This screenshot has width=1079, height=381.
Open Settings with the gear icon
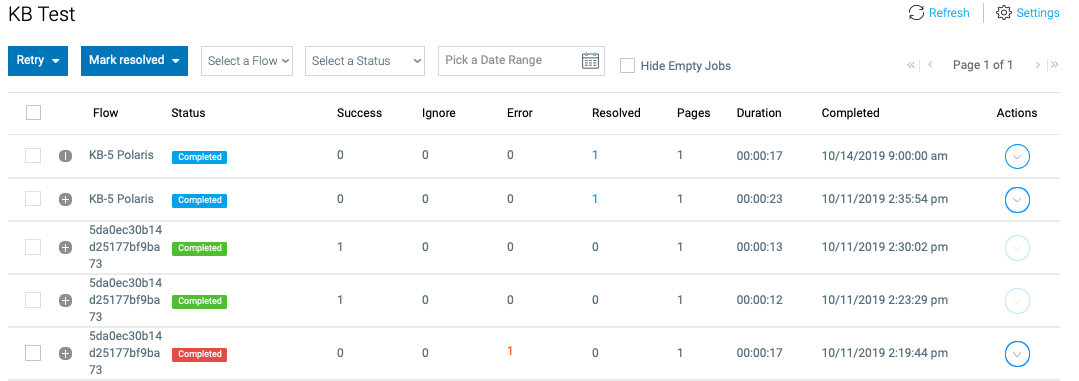[x=1004, y=12]
